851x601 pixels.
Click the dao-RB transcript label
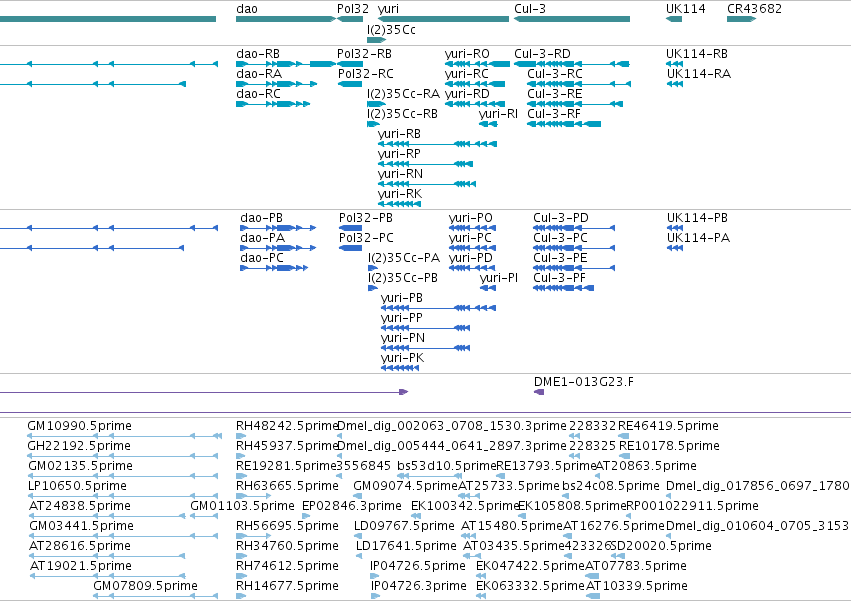click(x=258, y=54)
